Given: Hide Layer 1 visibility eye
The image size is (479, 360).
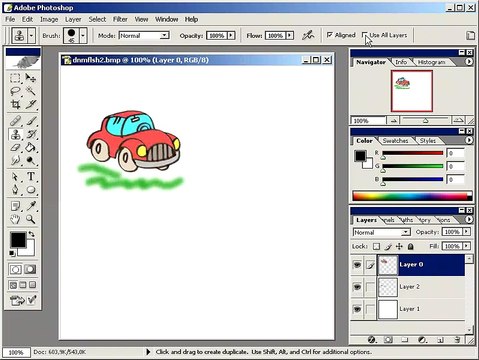Looking at the screenshot, I should tap(357, 309).
